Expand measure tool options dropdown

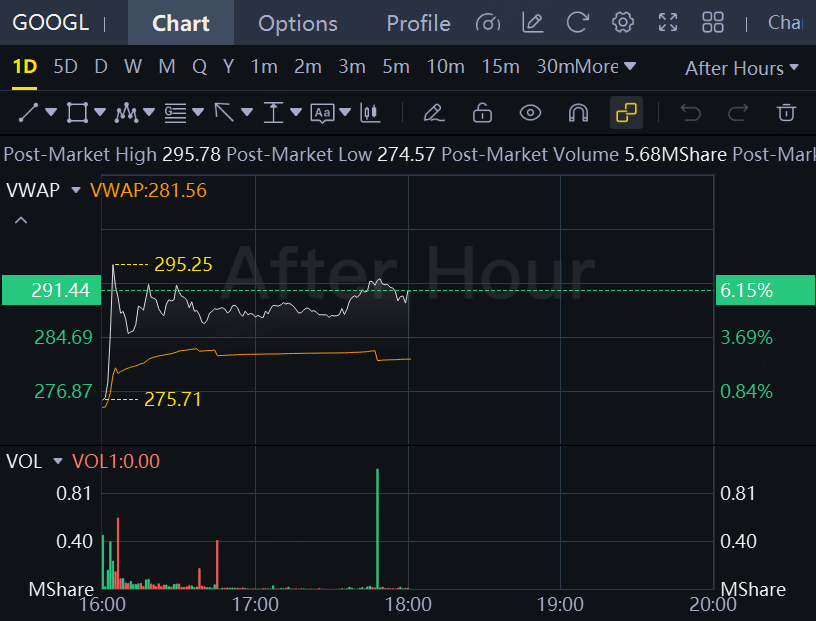296,111
